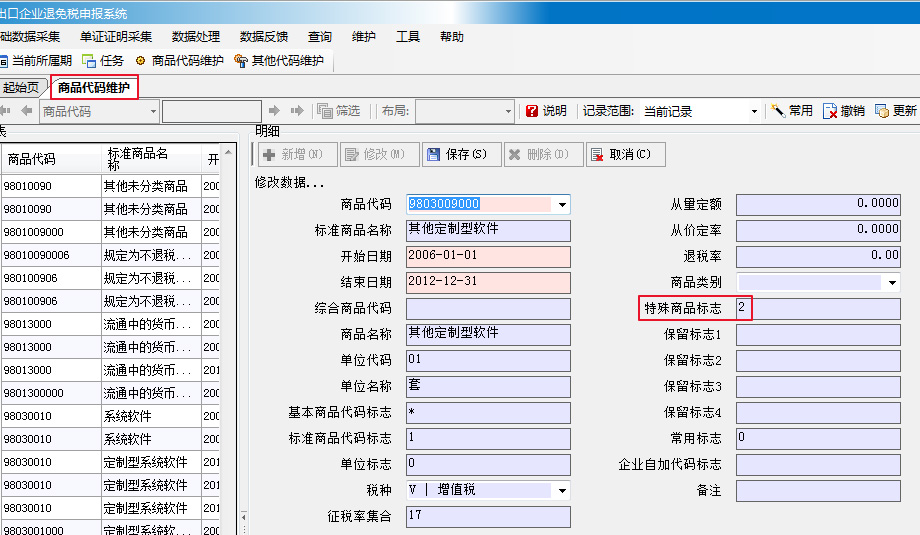This screenshot has width=920, height=535.
Task: Expand the 税种 增值税 dropdown
Action: click(562, 490)
